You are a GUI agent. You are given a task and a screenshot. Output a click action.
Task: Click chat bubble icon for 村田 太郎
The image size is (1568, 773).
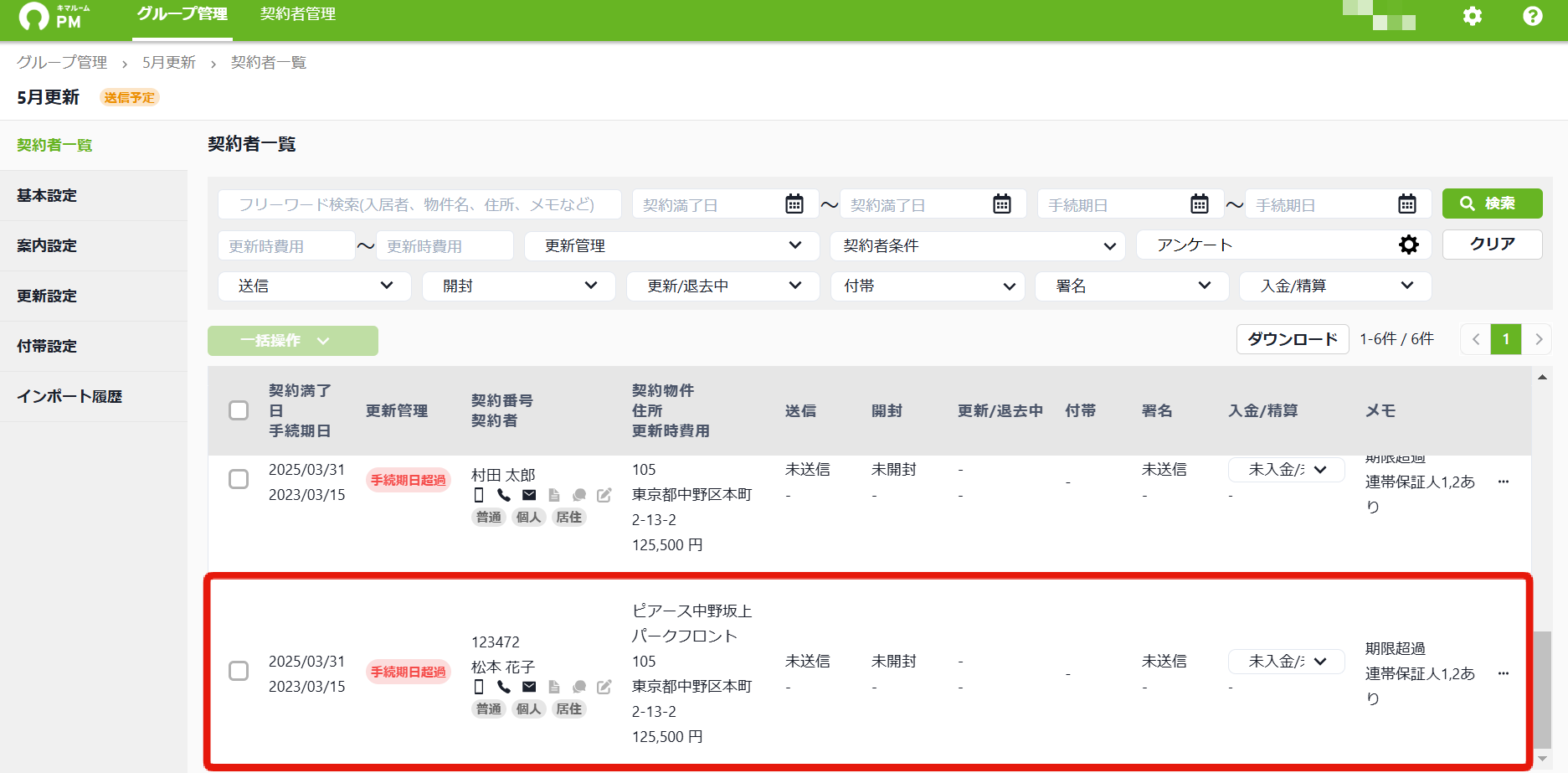[x=578, y=495]
